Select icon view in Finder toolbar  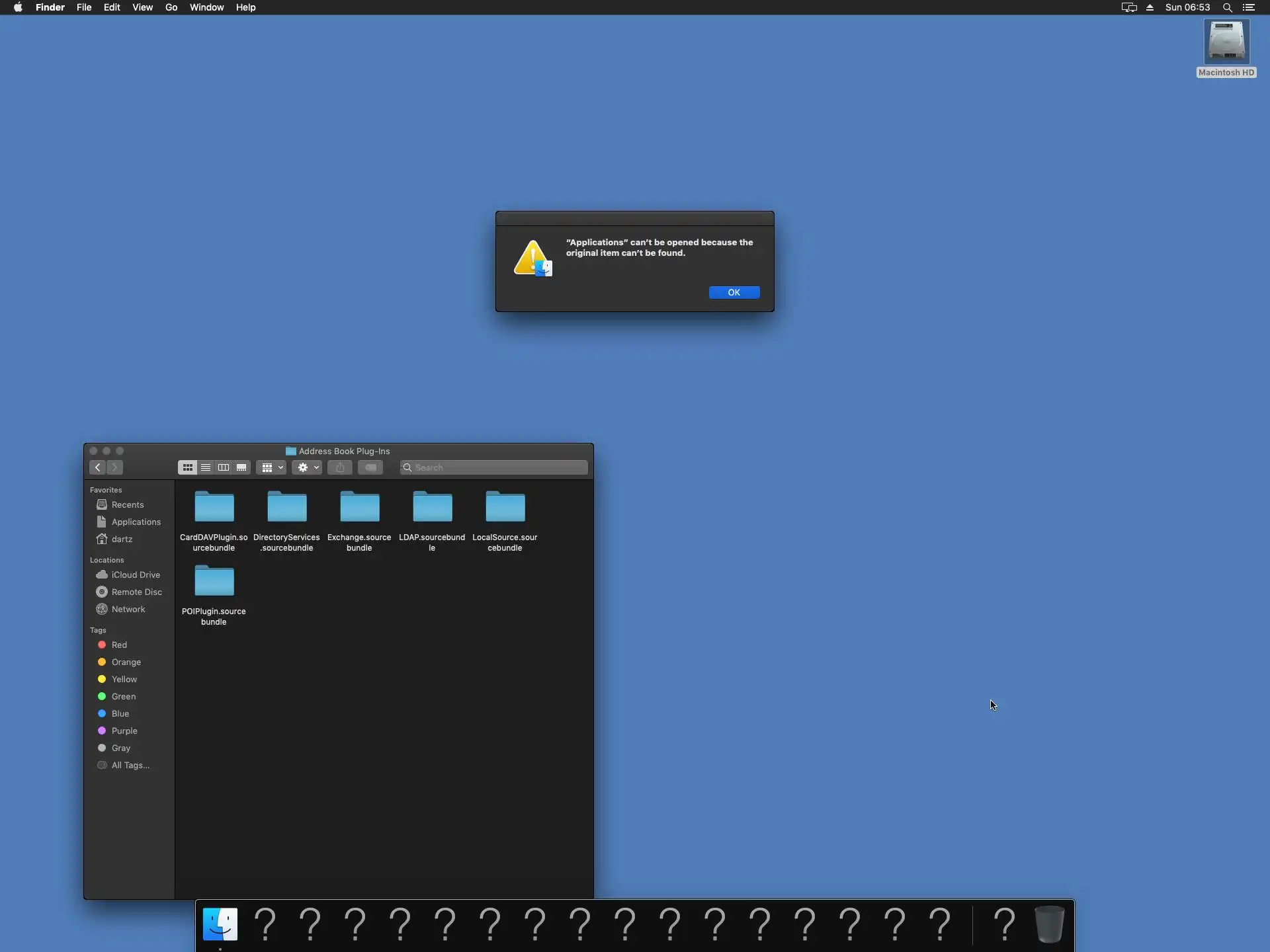(188, 467)
